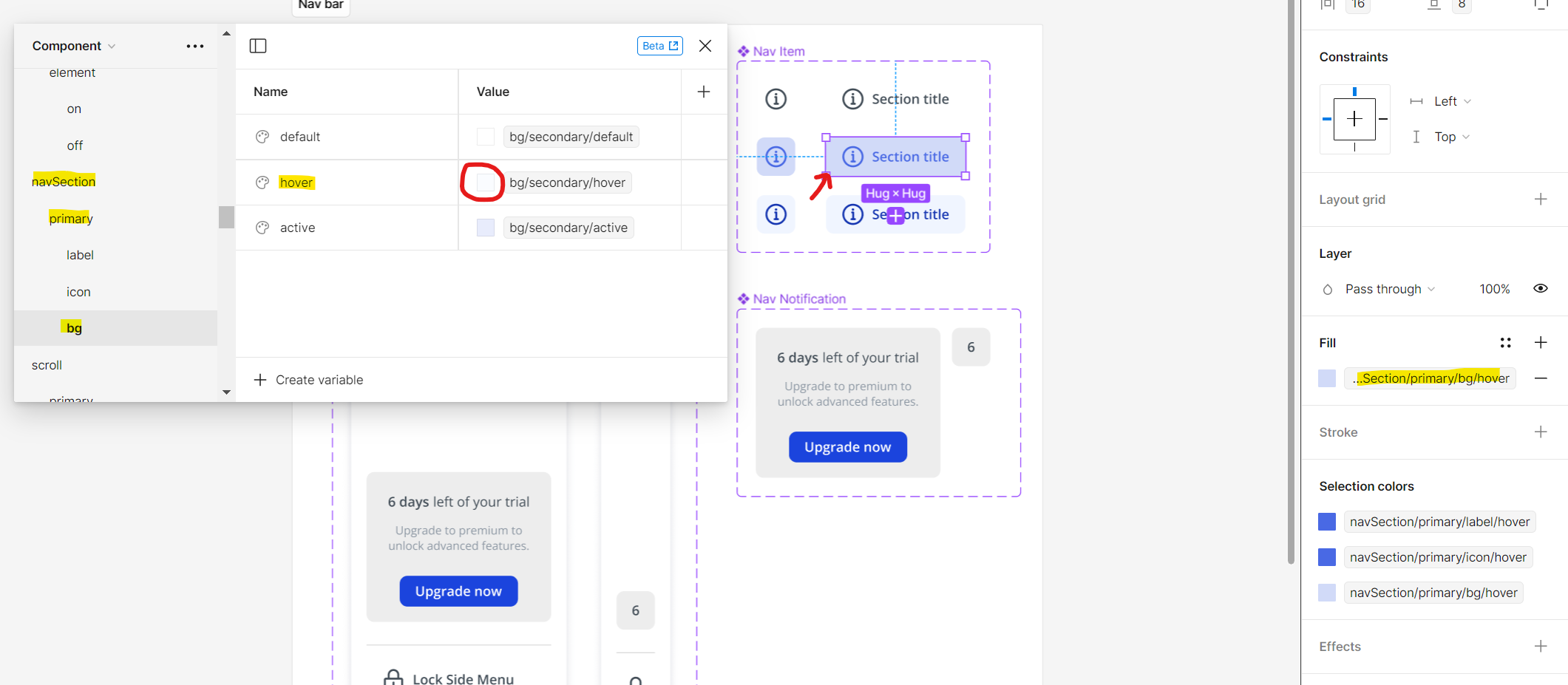Click the hover icon-only Nav Item variant
This screenshot has width=1568, height=685.
[x=775, y=157]
